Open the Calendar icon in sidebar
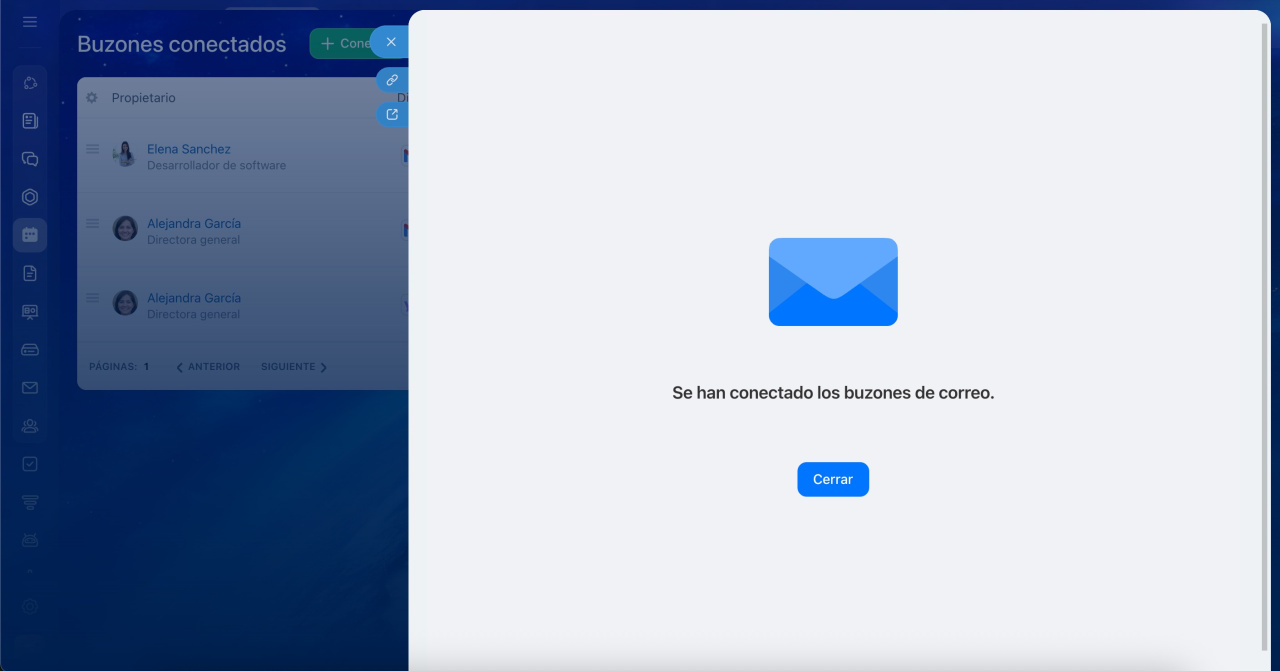The width and height of the screenshot is (1280, 671). point(30,235)
